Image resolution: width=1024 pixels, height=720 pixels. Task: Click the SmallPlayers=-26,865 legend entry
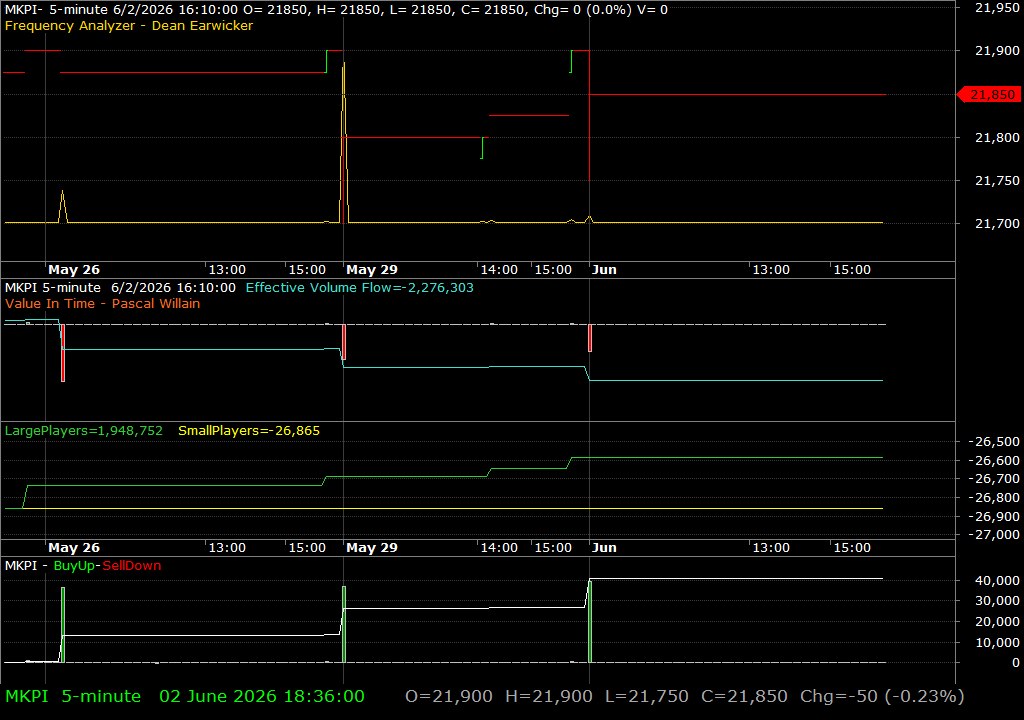click(249, 431)
